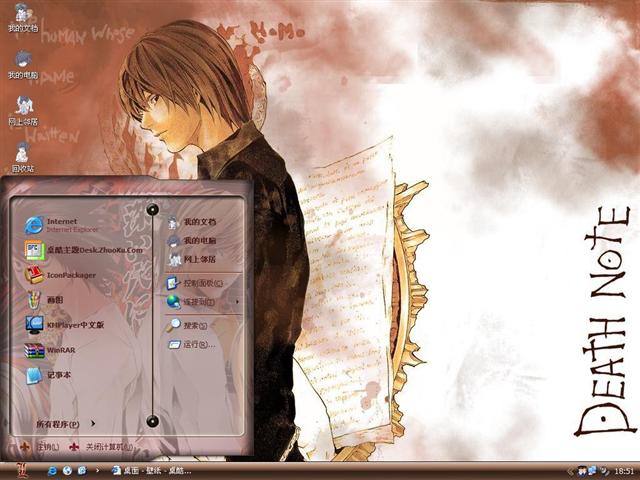Open 我的文档 in Start menu right column
The width and height of the screenshot is (640, 480).
(192, 222)
